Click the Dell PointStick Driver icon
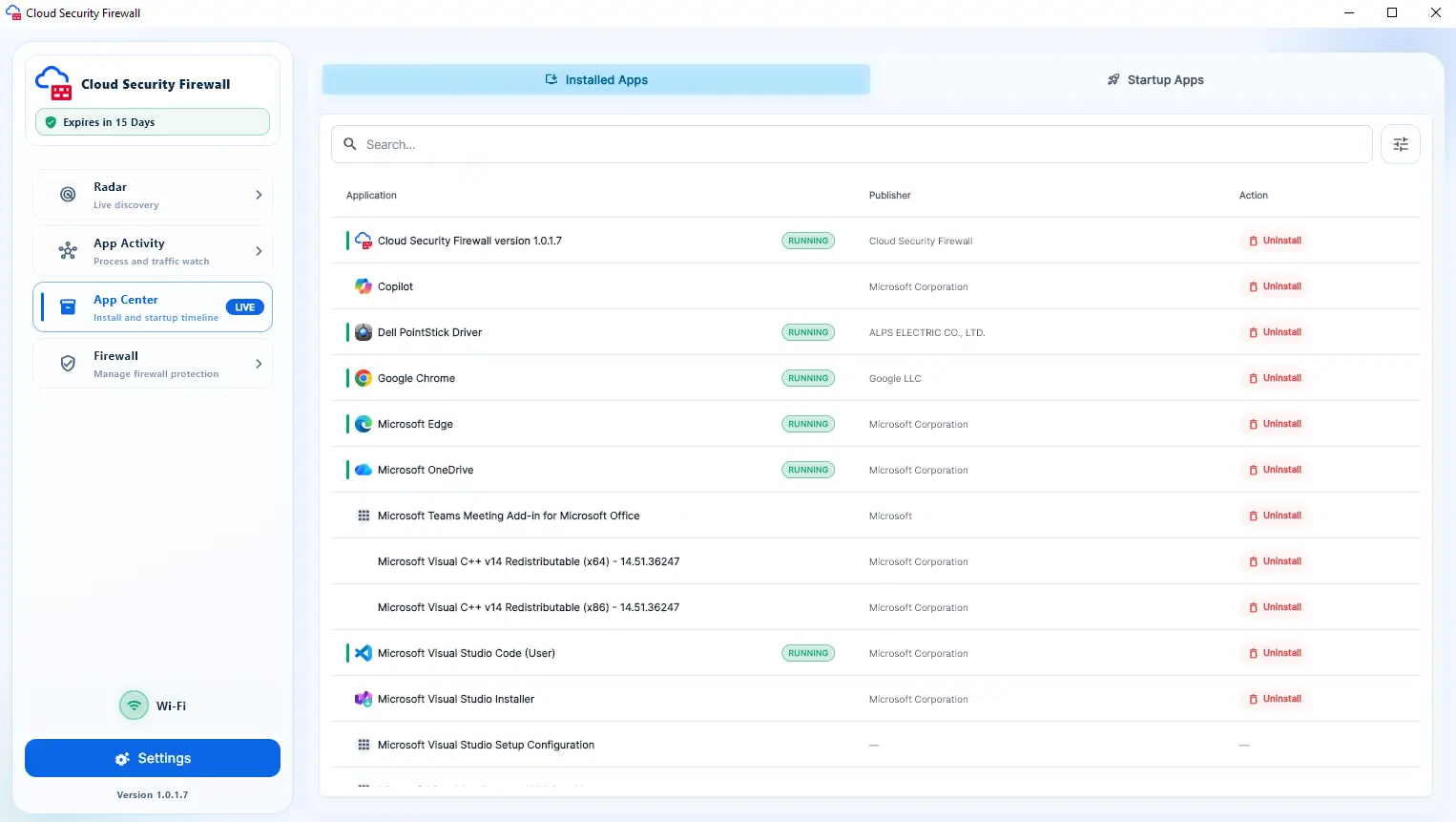The height and width of the screenshot is (822, 1456). coord(364,332)
